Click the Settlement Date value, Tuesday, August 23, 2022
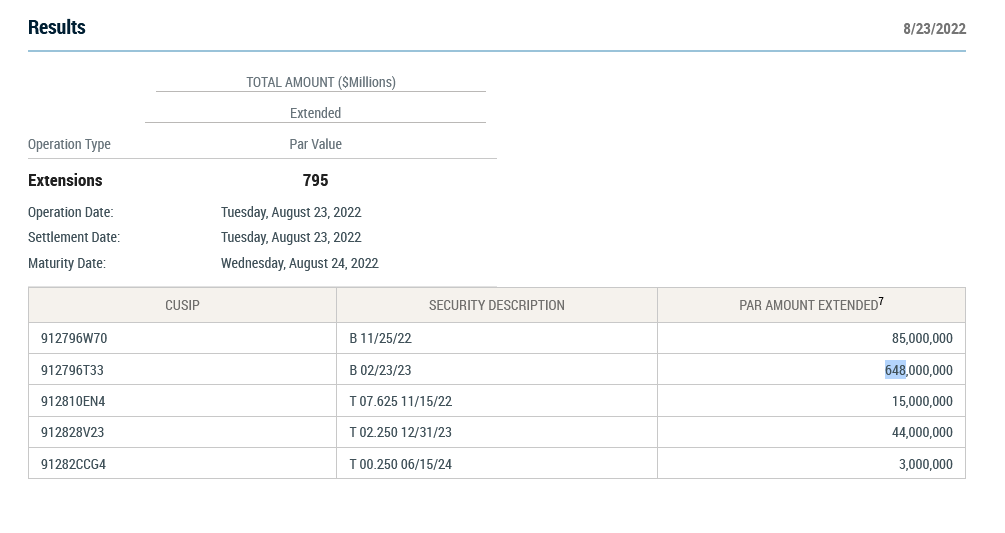 291,237
